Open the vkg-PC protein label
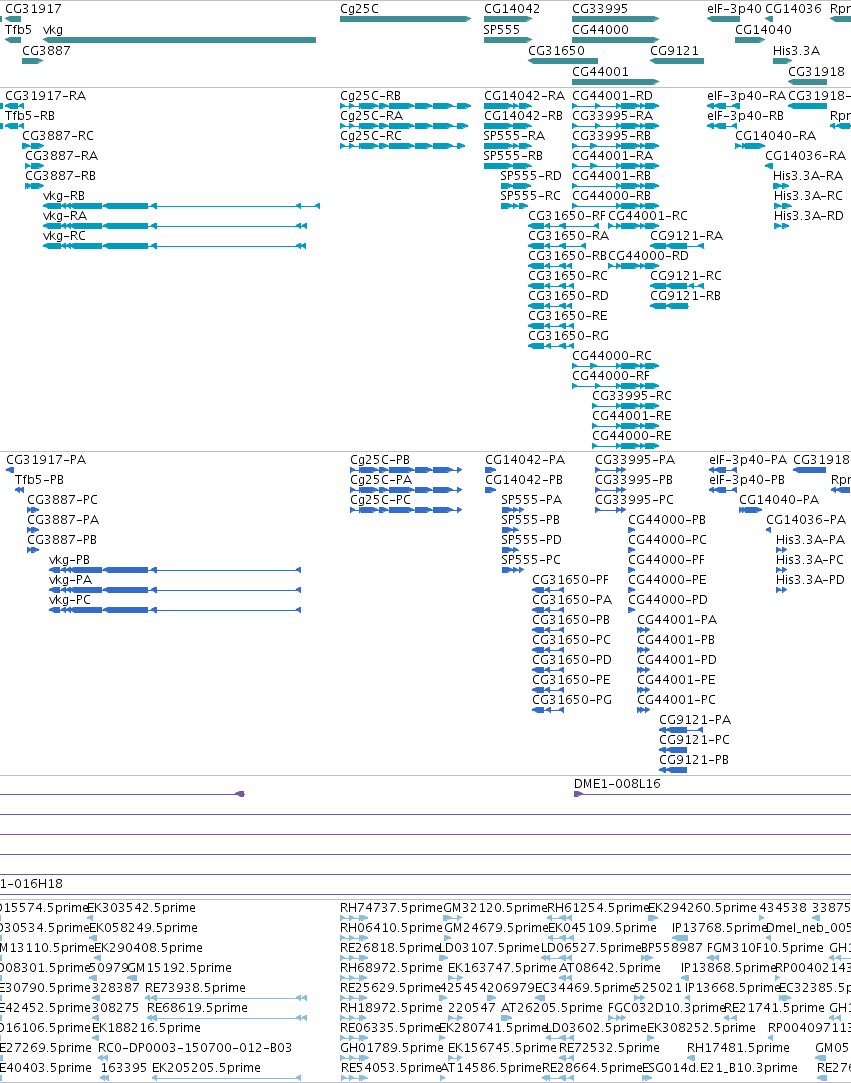Screen dimensions: 851x1083 70,600
